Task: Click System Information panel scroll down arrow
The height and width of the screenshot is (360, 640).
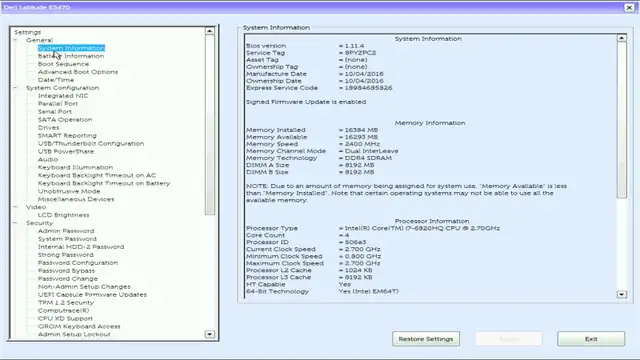Action: pyautogui.click(x=621, y=294)
